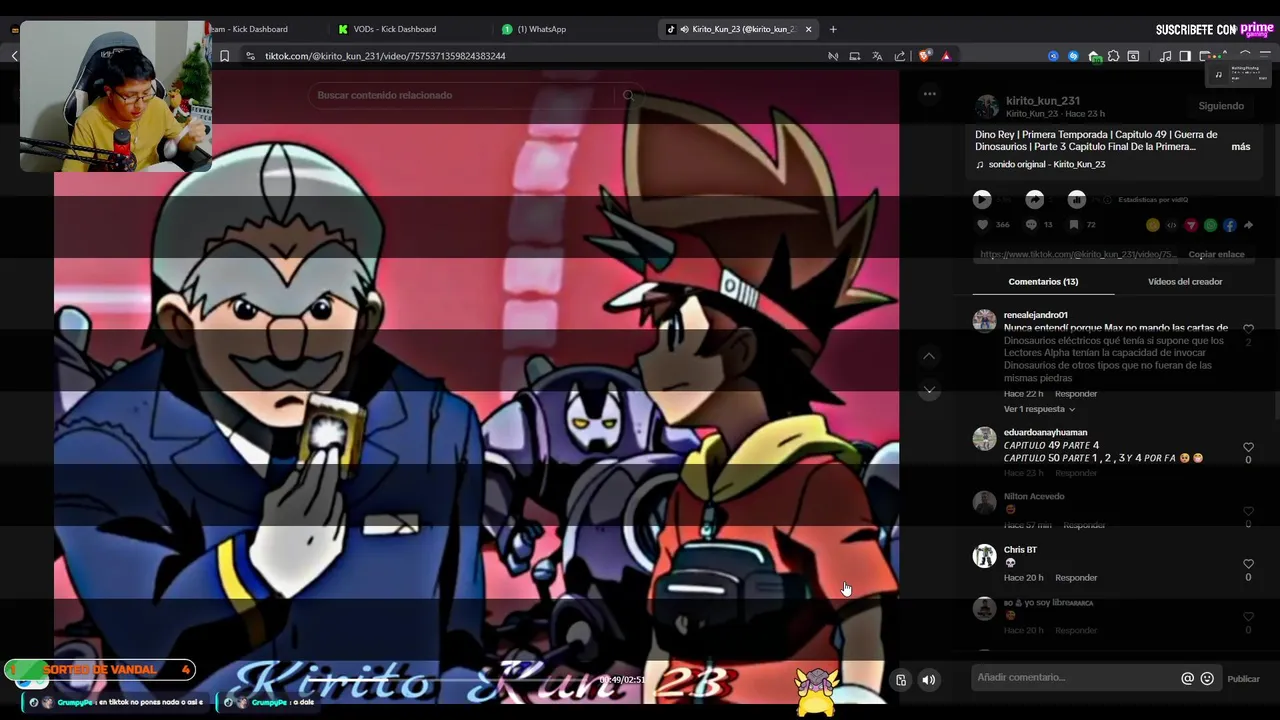
Task: Open a new browser tab
Action: coord(833,29)
